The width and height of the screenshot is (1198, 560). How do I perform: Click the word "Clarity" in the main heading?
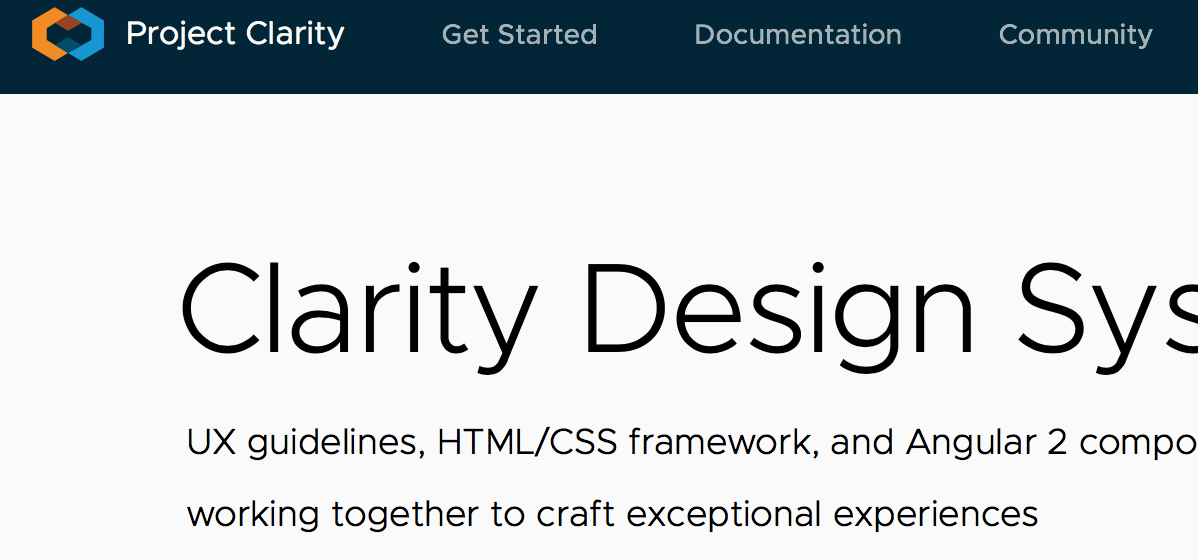point(358,311)
